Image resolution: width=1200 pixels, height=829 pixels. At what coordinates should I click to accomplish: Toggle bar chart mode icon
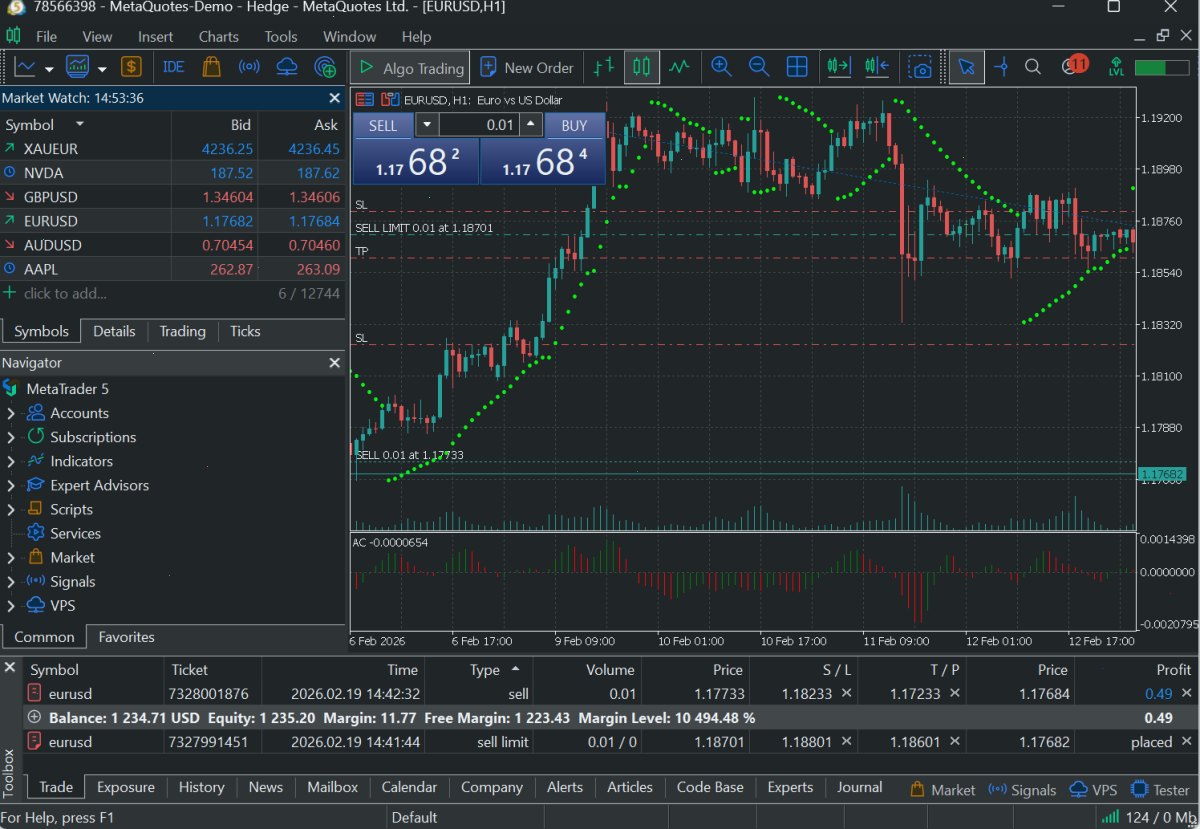603,67
